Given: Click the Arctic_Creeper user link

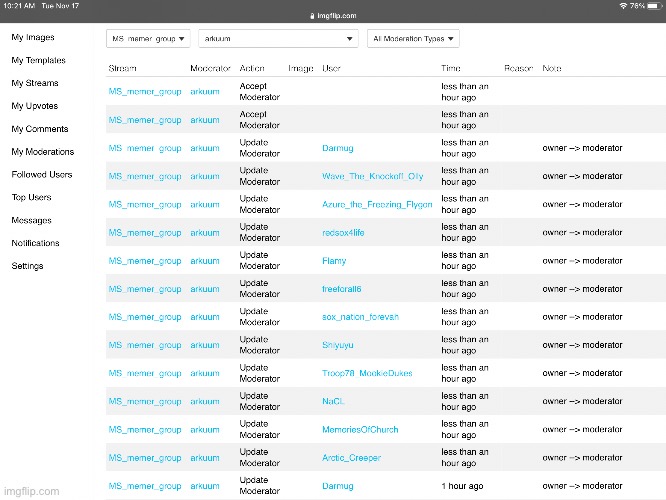Looking at the screenshot, I should 353,457.
